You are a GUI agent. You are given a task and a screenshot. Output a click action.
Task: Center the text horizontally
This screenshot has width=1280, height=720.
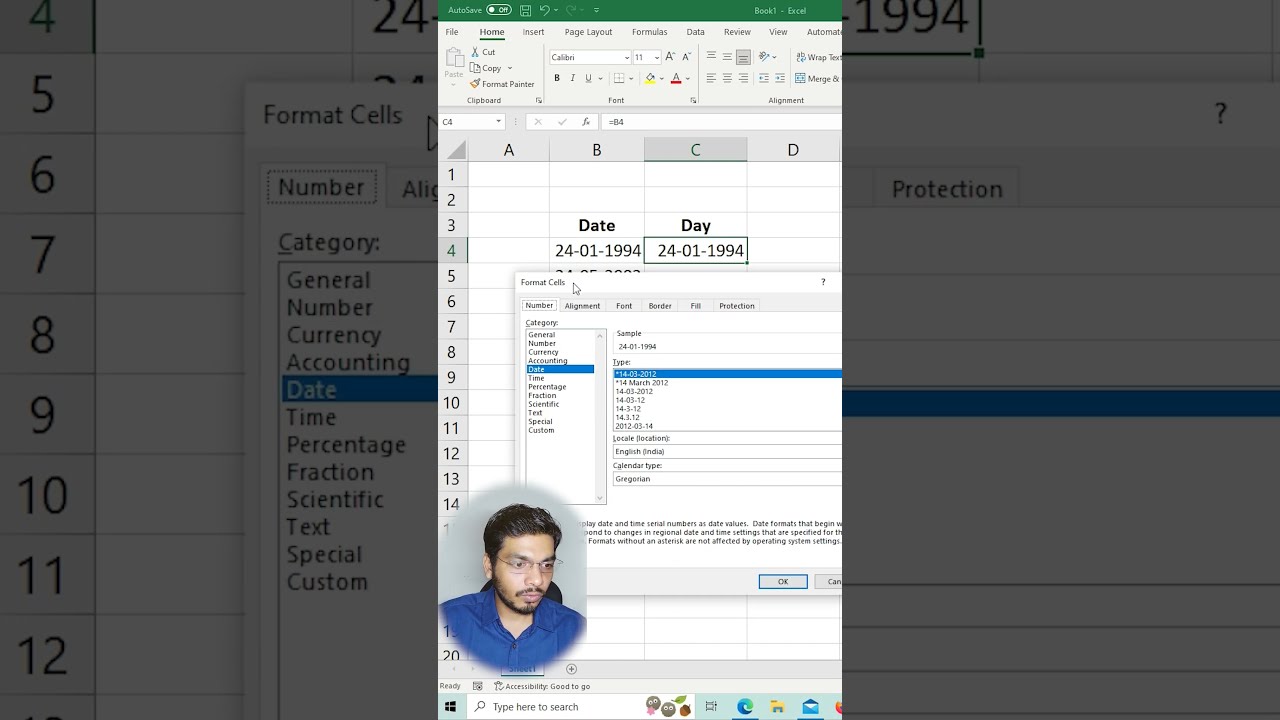point(727,78)
